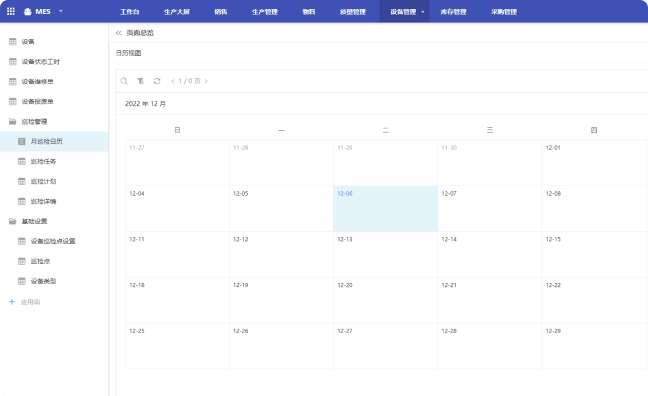Select the 12-05 calendar cell
The width and height of the screenshot is (648, 396).
[281, 208]
